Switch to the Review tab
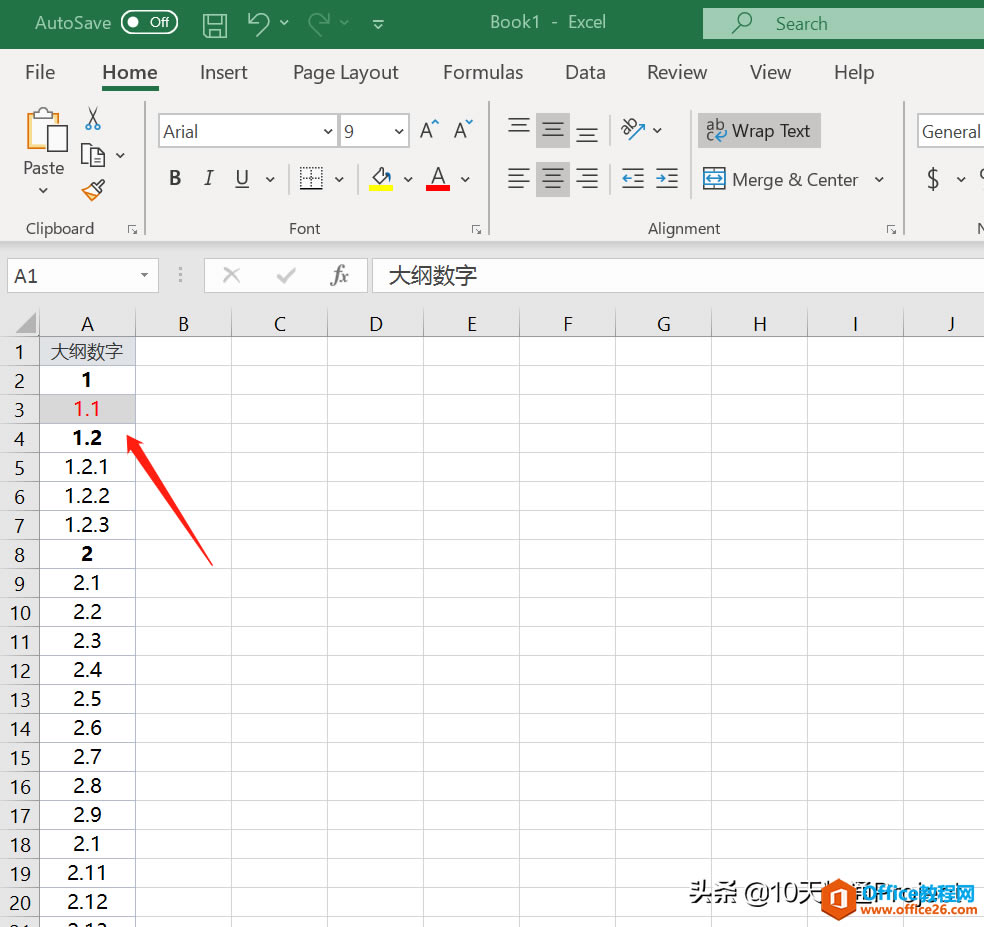This screenshot has height=927, width=984. pos(677,72)
